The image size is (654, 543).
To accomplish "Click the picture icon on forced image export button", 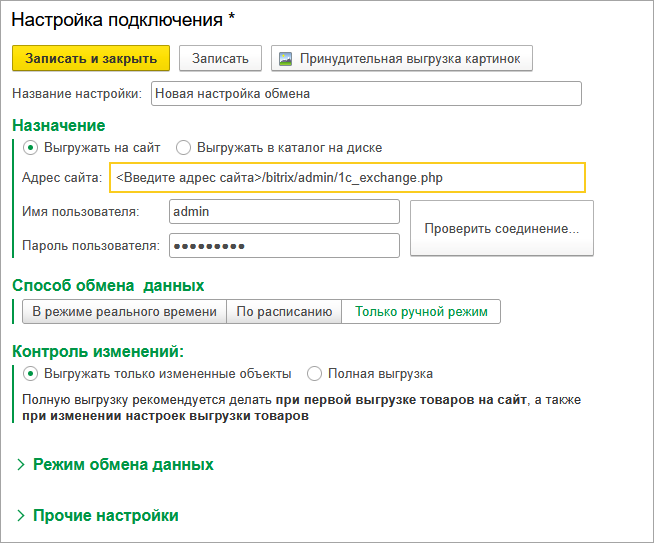I will (285, 58).
